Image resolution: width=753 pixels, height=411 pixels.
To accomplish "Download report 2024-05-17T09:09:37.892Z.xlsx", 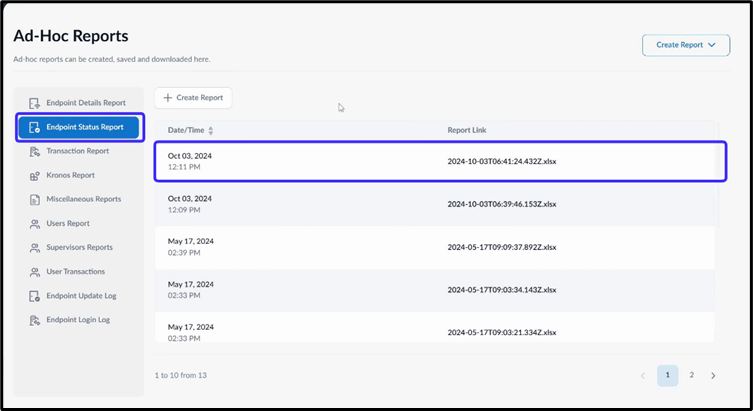I will click(x=502, y=248).
